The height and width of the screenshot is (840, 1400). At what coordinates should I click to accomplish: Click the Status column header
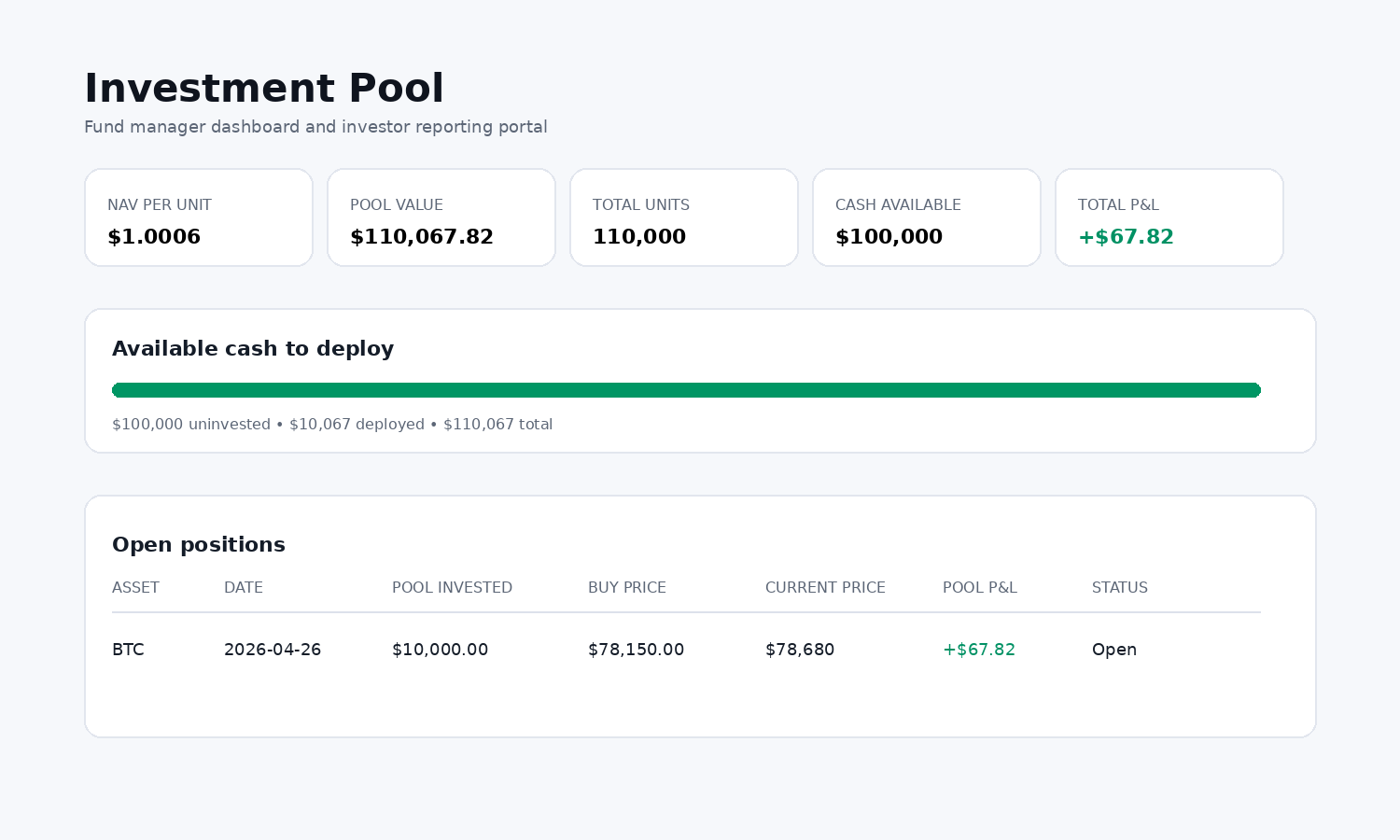(1120, 588)
